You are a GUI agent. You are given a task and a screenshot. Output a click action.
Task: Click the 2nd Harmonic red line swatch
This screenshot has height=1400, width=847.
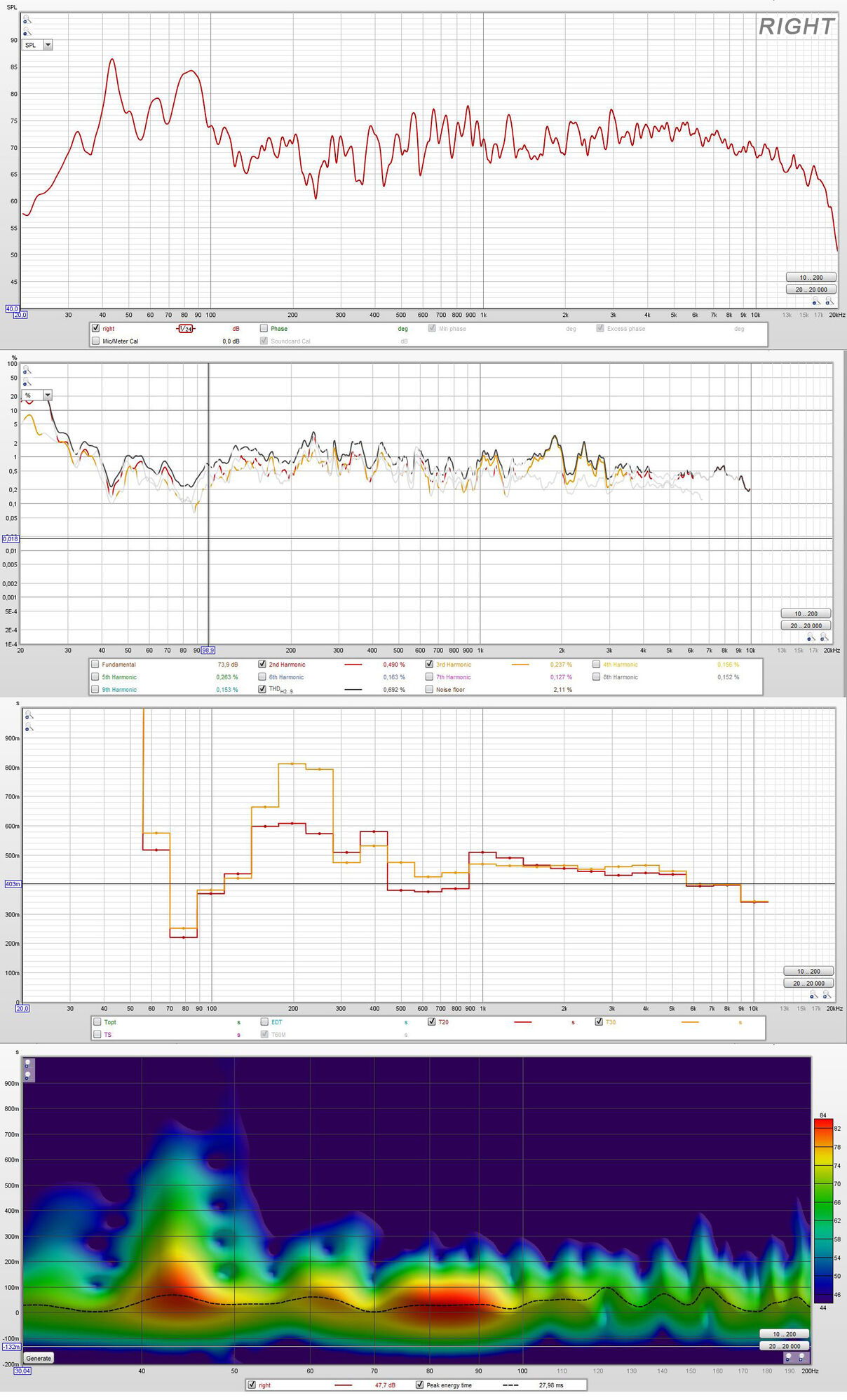[x=353, y=664]
